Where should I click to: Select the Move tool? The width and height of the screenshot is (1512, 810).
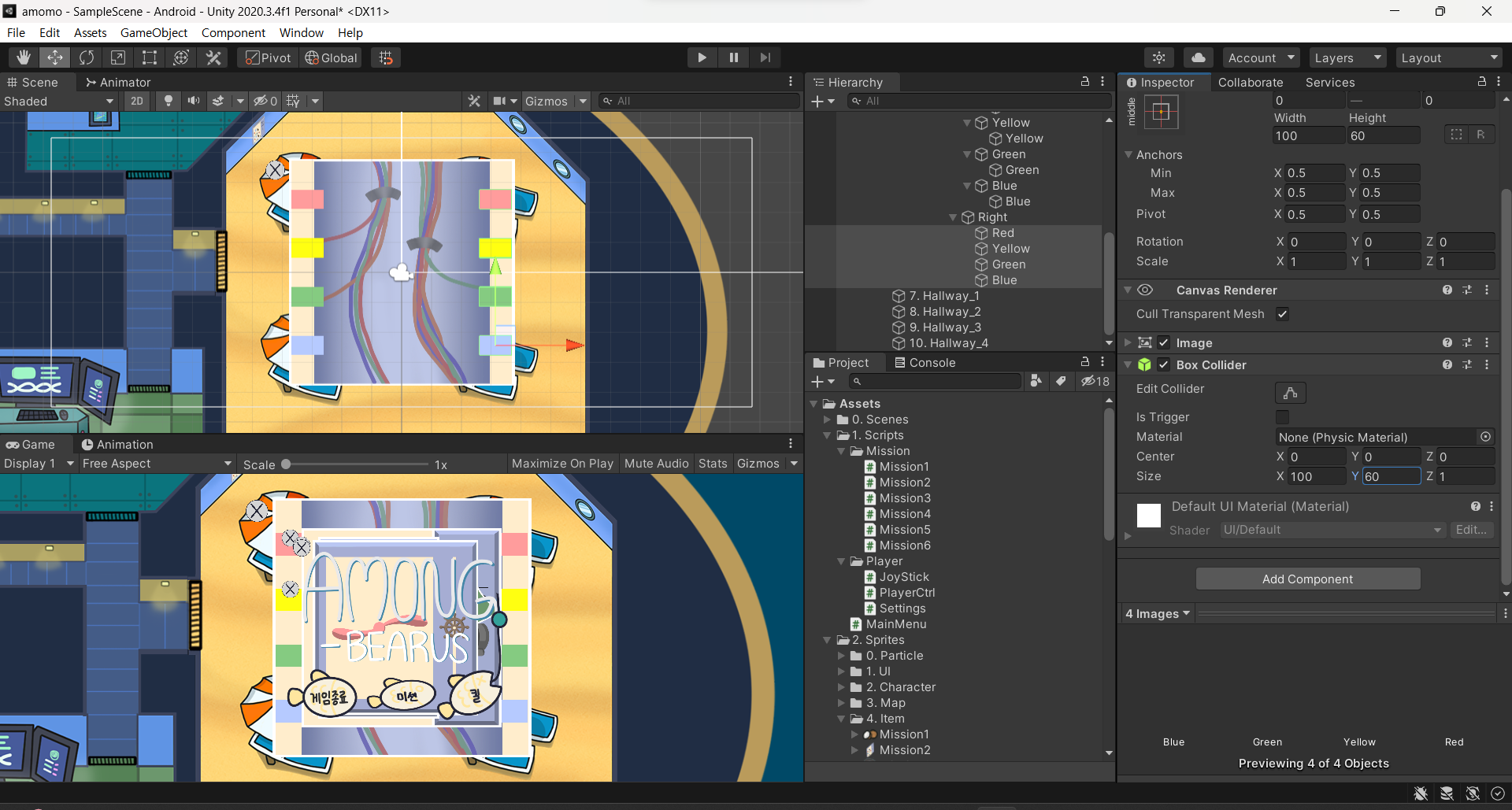tap(55, 57)
